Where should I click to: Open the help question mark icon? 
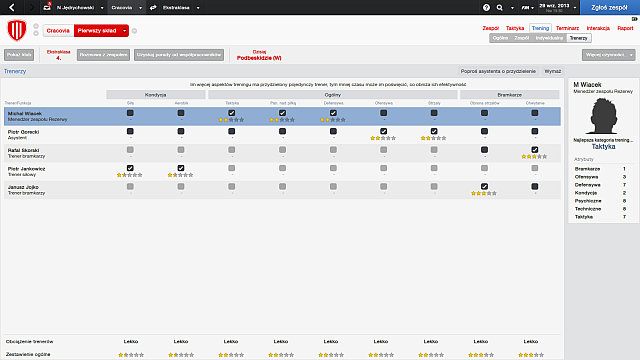[486, 7]
